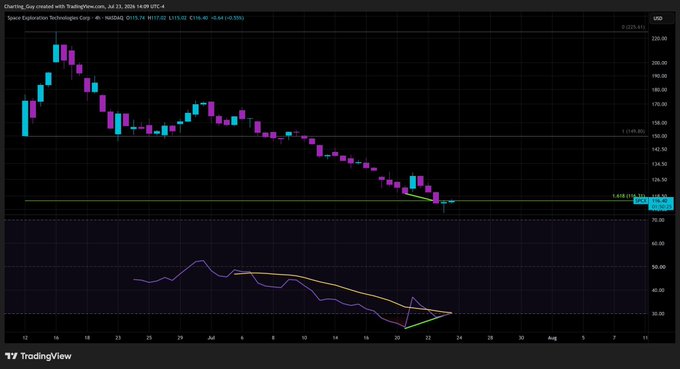Image resolution: width=680 pixels, height=369 pixels.
Task: Click the 11 date axis label
Action: click(x=645, y=338)
